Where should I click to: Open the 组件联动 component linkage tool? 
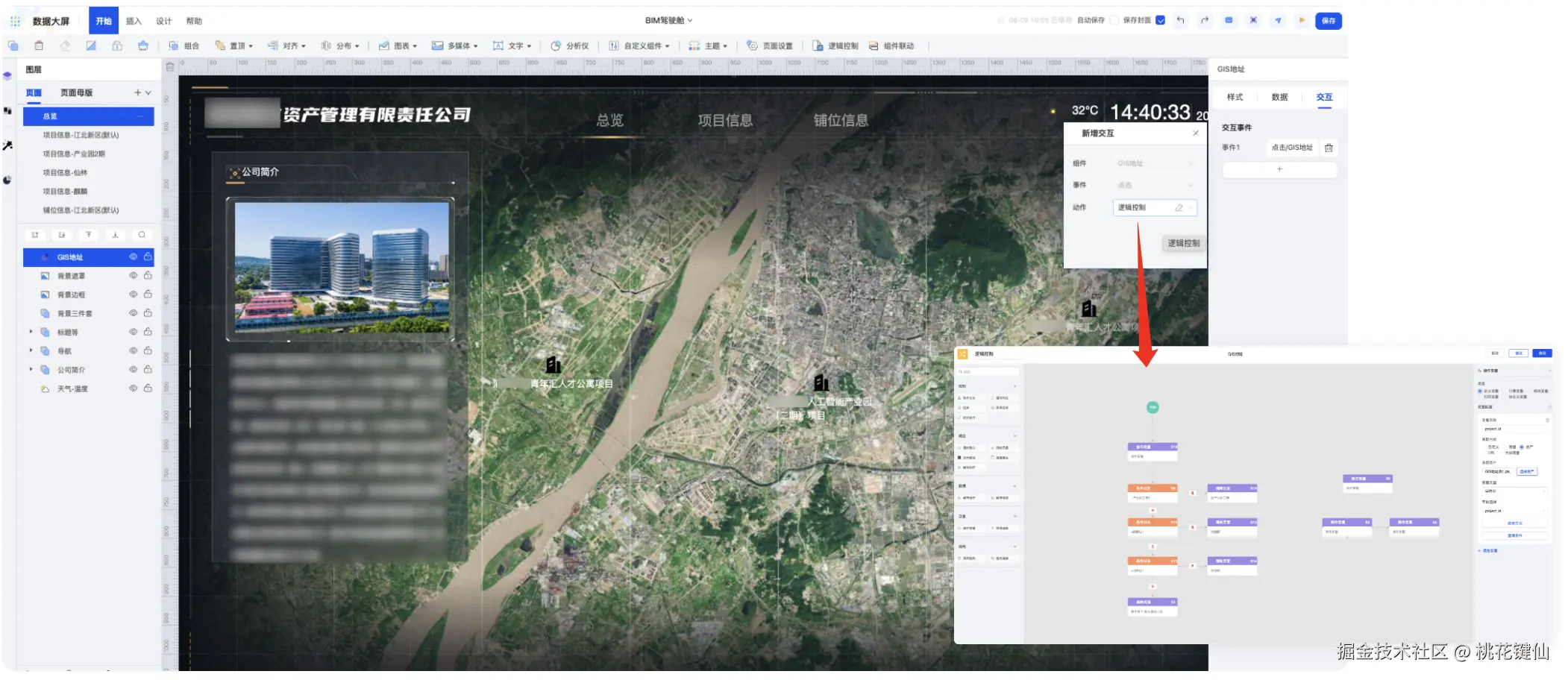tap(891, 45)
